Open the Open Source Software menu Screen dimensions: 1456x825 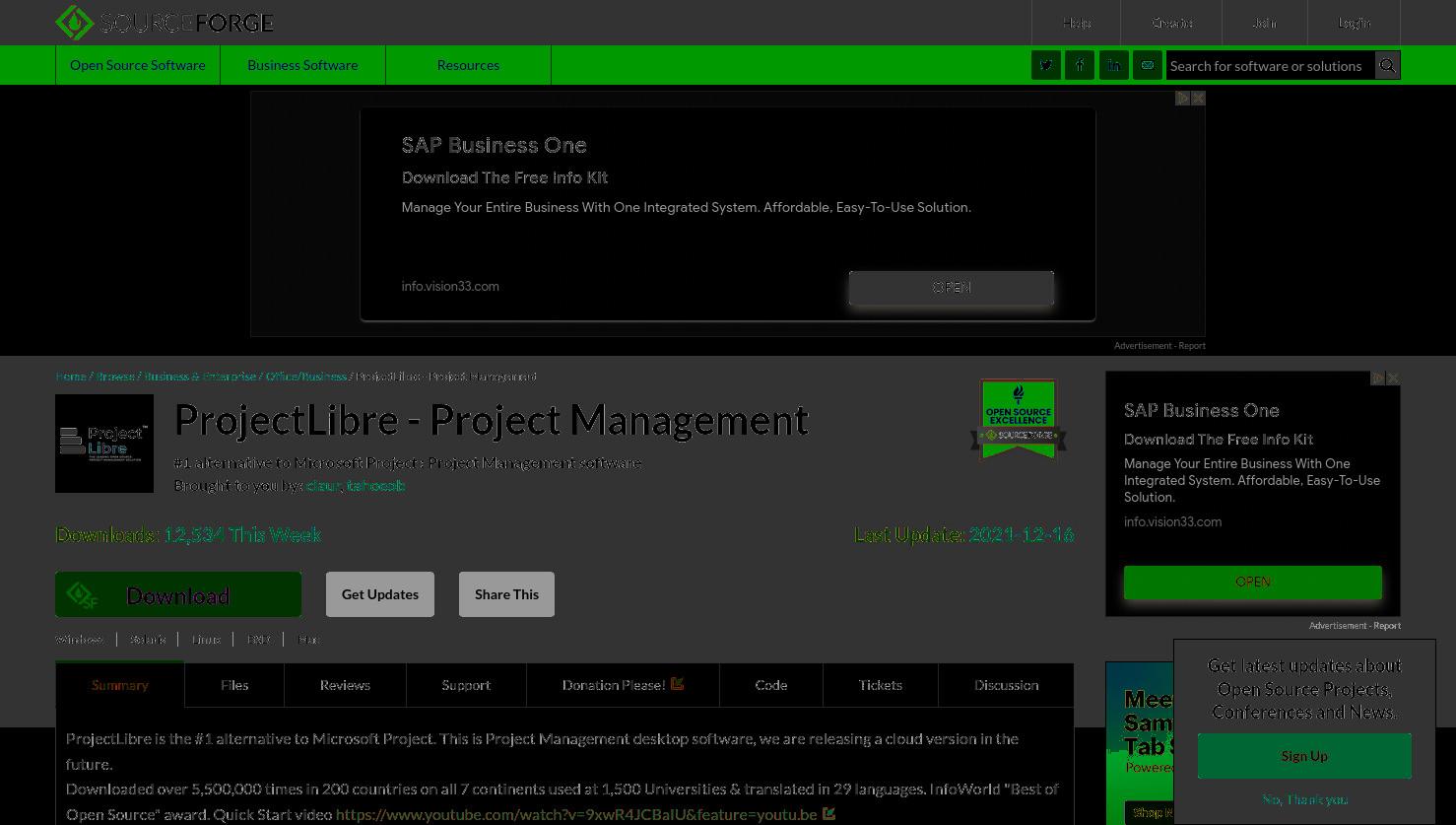[x=138, y=65]
